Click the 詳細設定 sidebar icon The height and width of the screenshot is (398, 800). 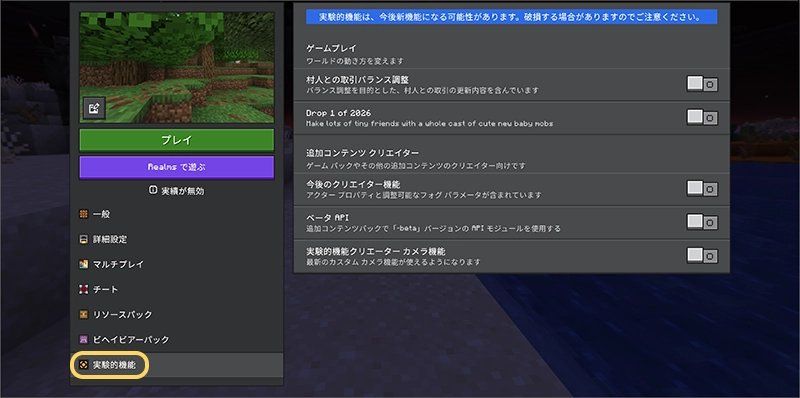84,239
